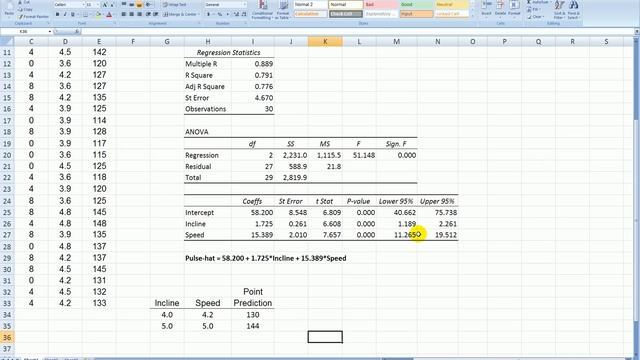This screenshot has height=360, width=640.
Task: Select the Speed coefficient 15.389 cell
Action: pyautogui.click(x=253, y=235)
